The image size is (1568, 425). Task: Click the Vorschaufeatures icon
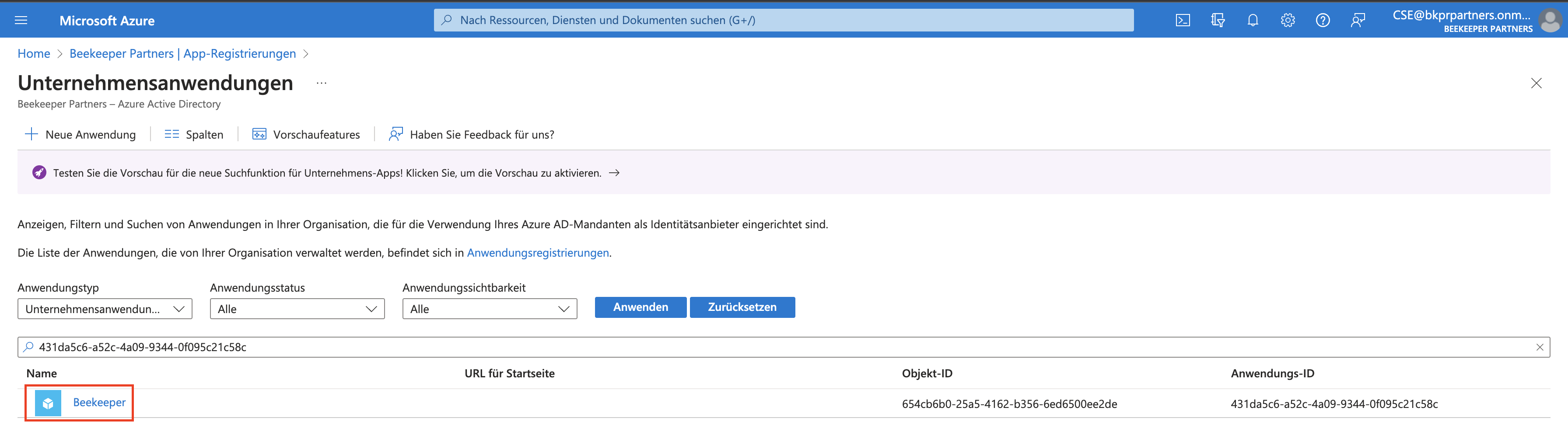point(259,134)
